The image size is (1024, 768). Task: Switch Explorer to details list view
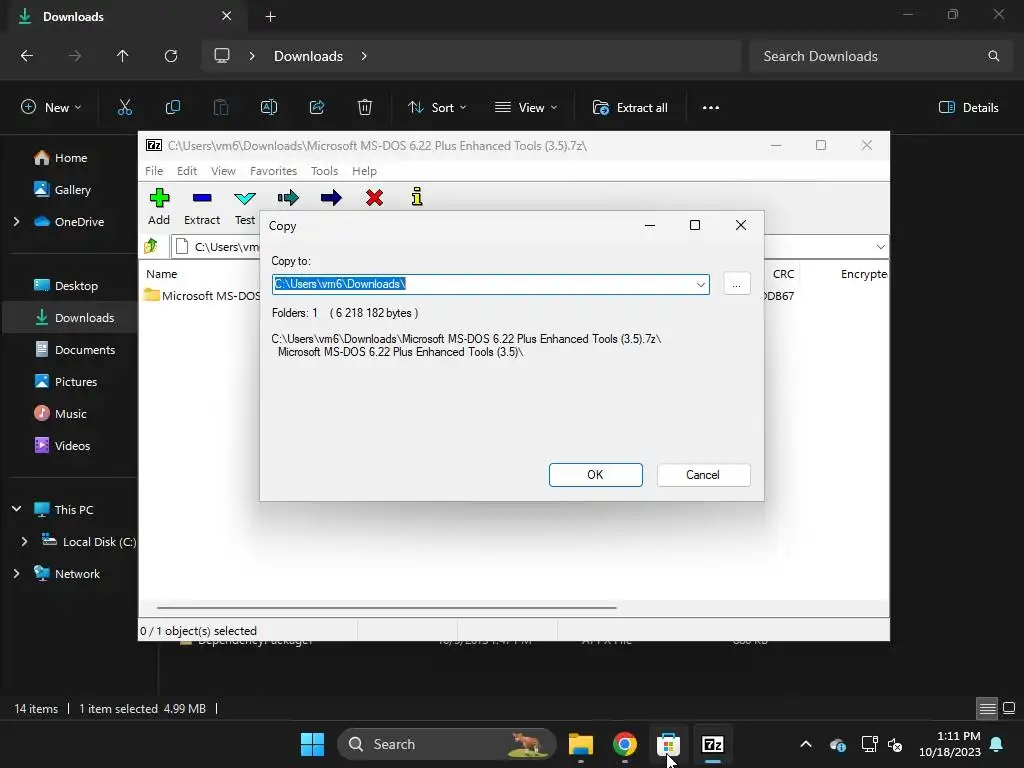click(987, 708)
